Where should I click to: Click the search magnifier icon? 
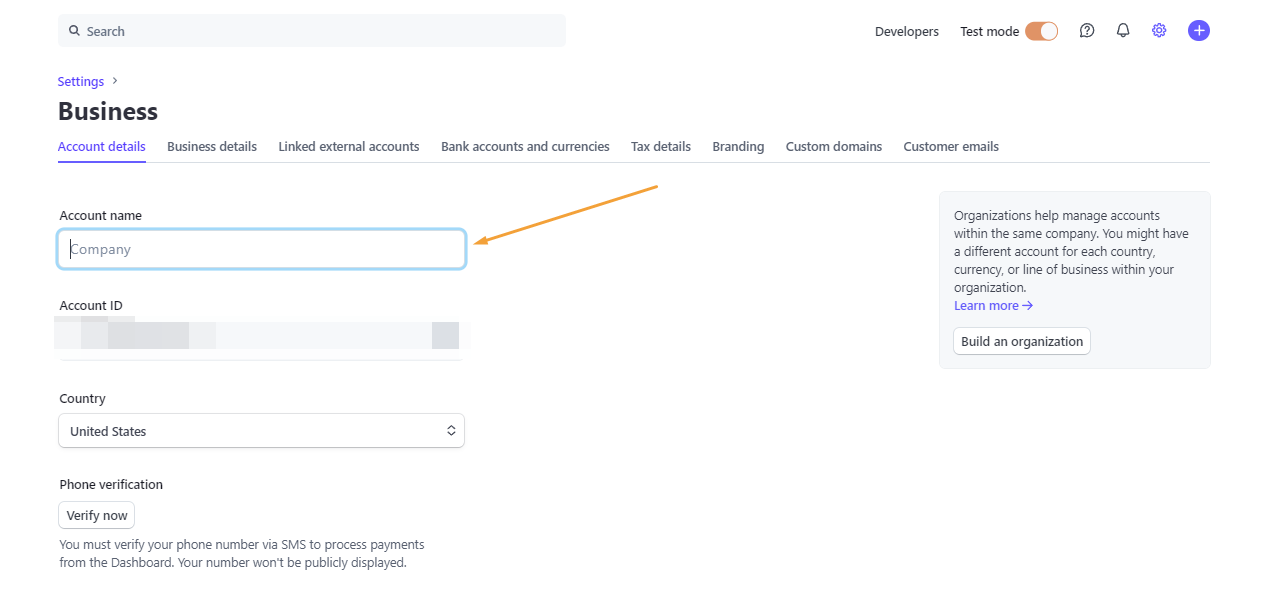[74, 31]
